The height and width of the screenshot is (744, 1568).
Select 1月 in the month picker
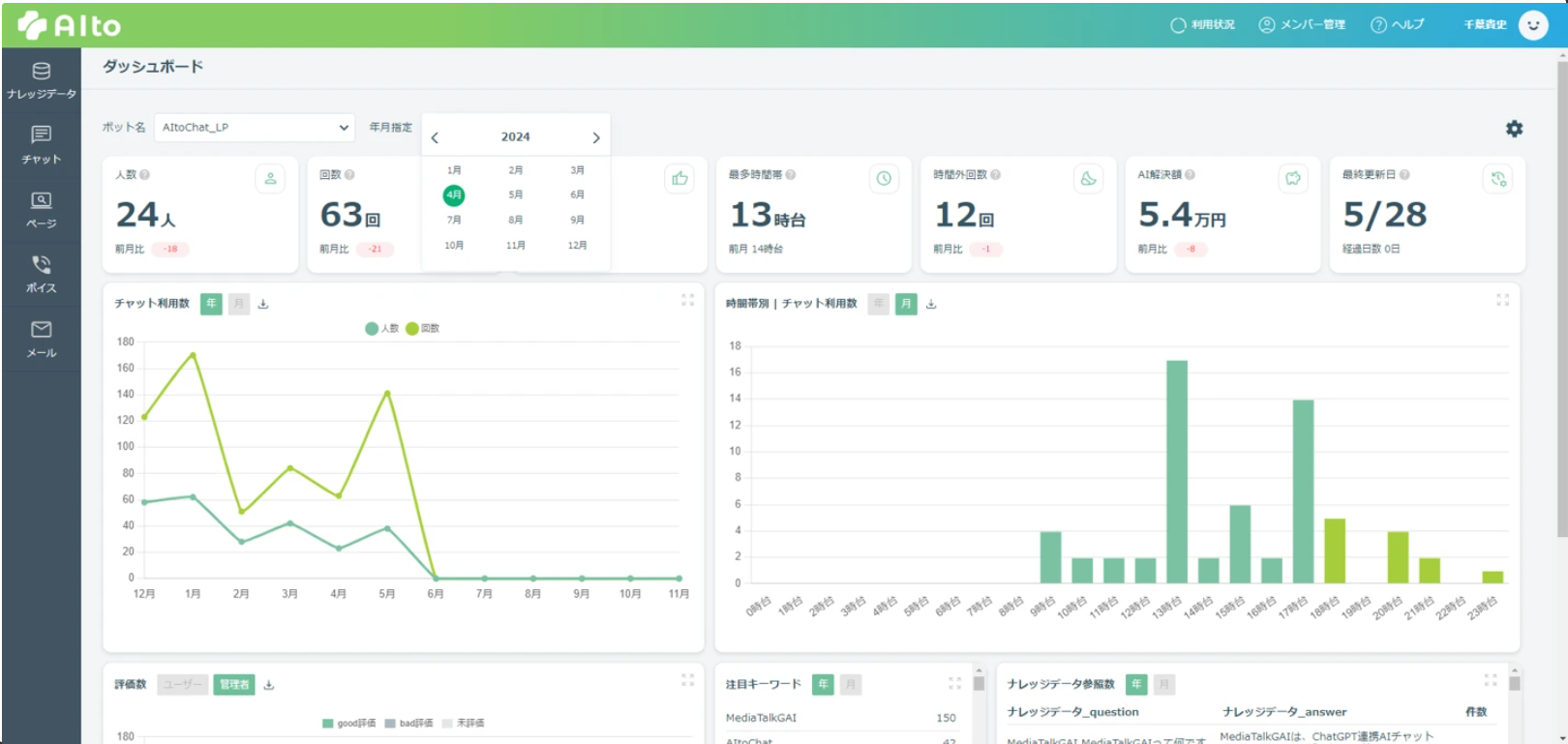coord(454,170)
